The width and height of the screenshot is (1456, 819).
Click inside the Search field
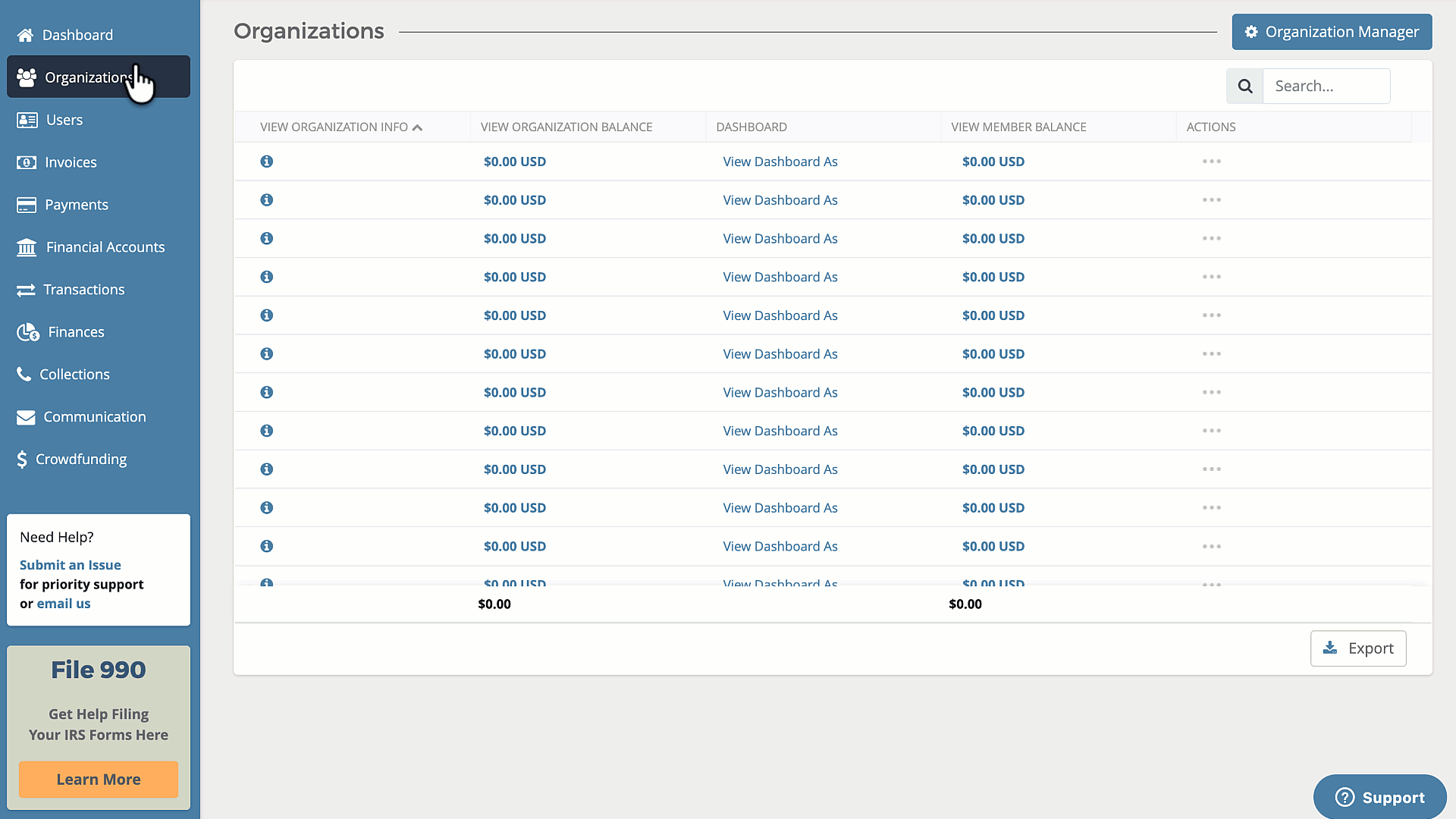tap(1326, 86)
